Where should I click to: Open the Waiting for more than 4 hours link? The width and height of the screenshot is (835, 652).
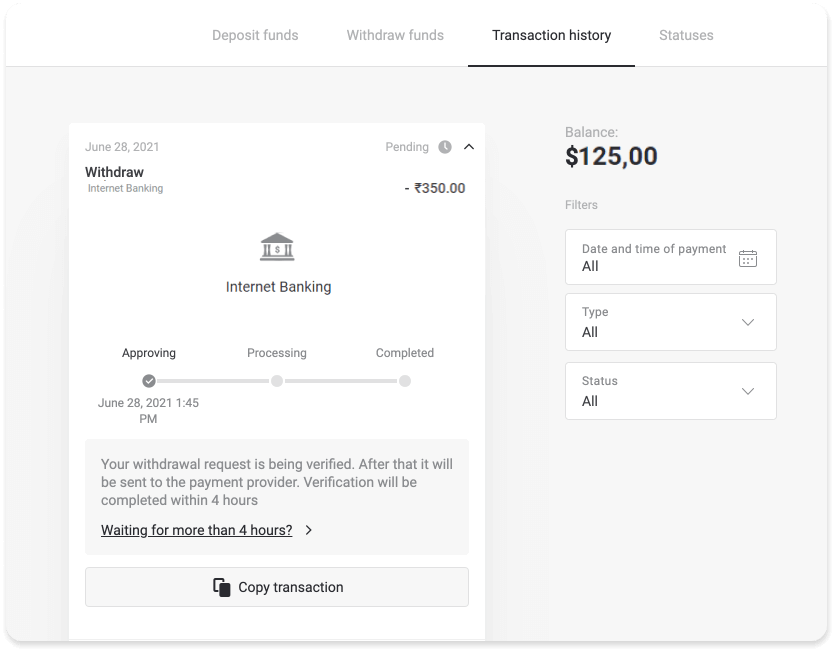point(196,530)
